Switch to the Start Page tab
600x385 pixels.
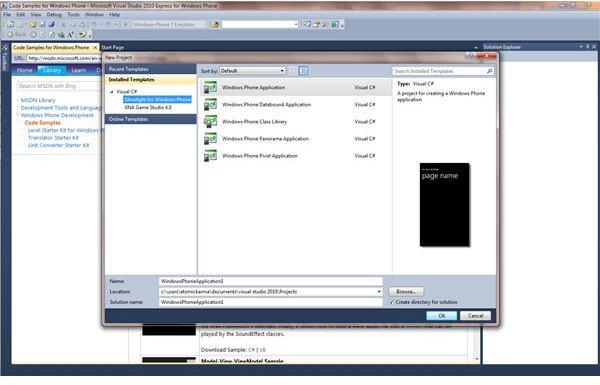tap(112, 47)
